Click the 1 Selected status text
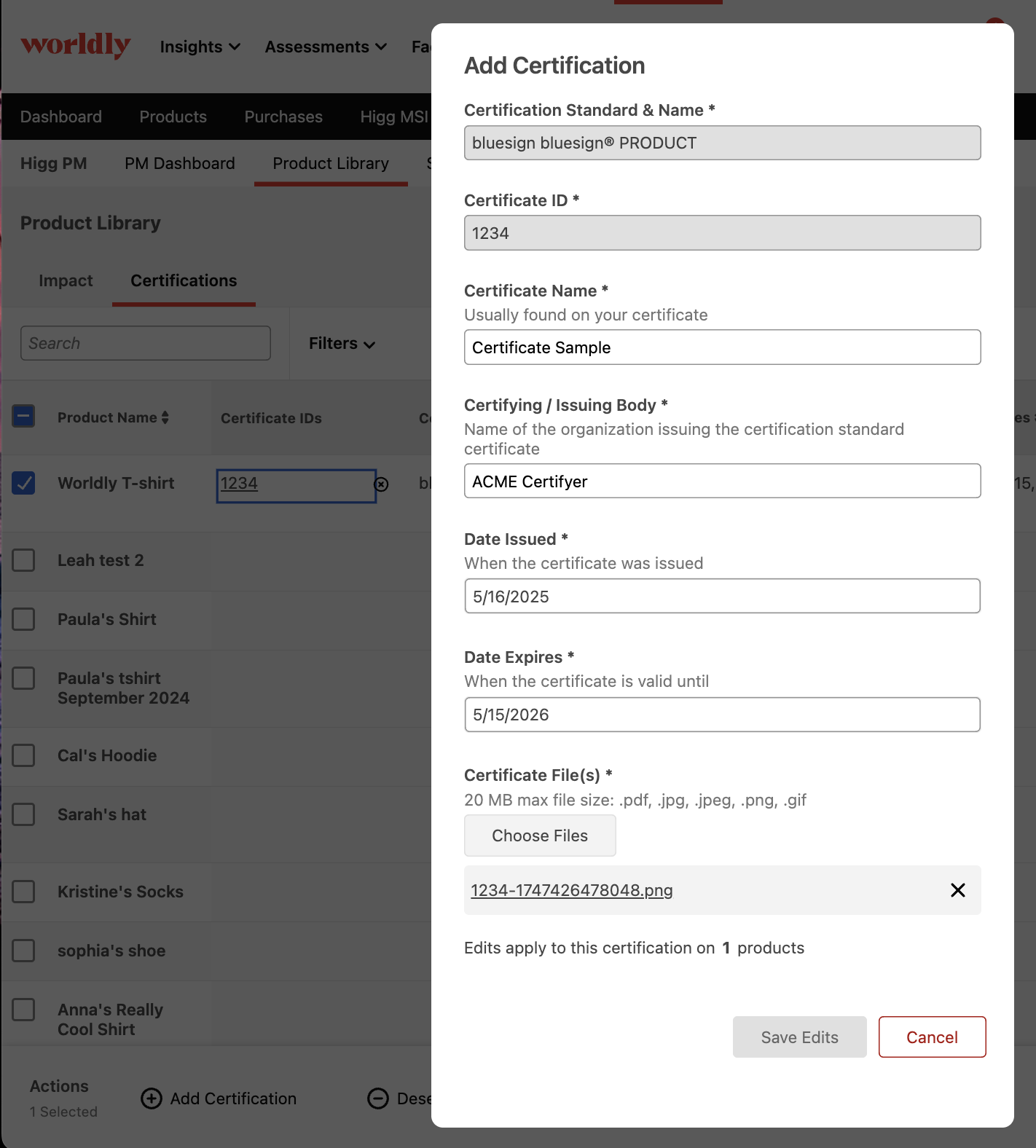Screen dimensions: 1036x1148 point(63,1112)
